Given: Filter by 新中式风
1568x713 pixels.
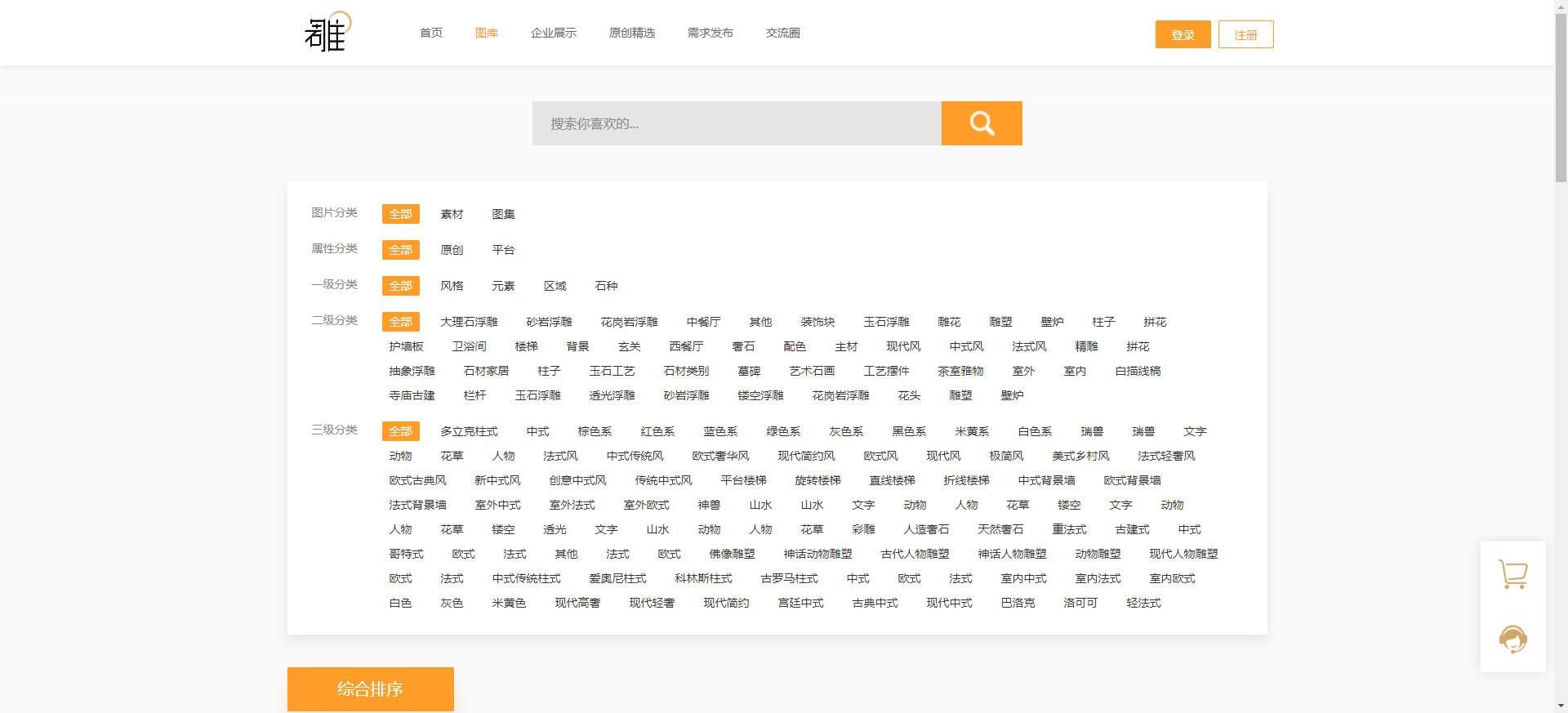Looking at the screenshot, I should [x=498, y=480].
